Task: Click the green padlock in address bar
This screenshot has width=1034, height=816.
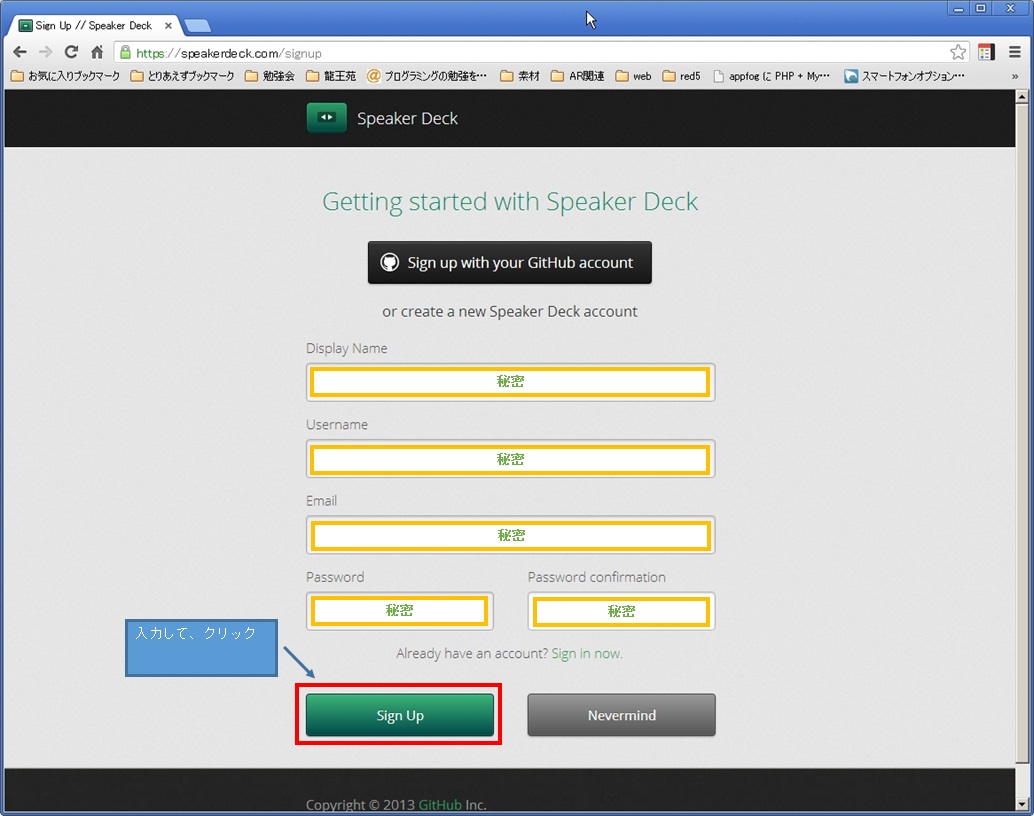Action: (x=125, y=53)
